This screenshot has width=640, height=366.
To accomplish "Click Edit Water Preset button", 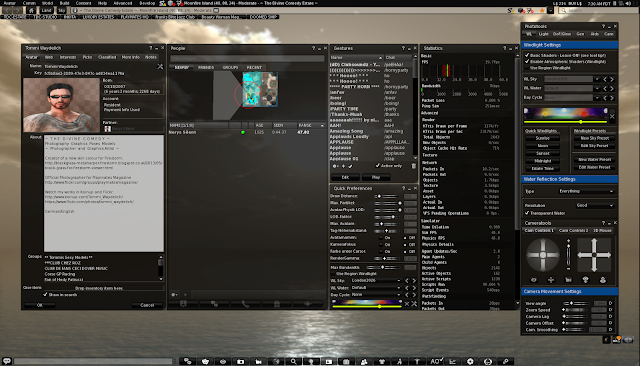I will click(594, 167).
